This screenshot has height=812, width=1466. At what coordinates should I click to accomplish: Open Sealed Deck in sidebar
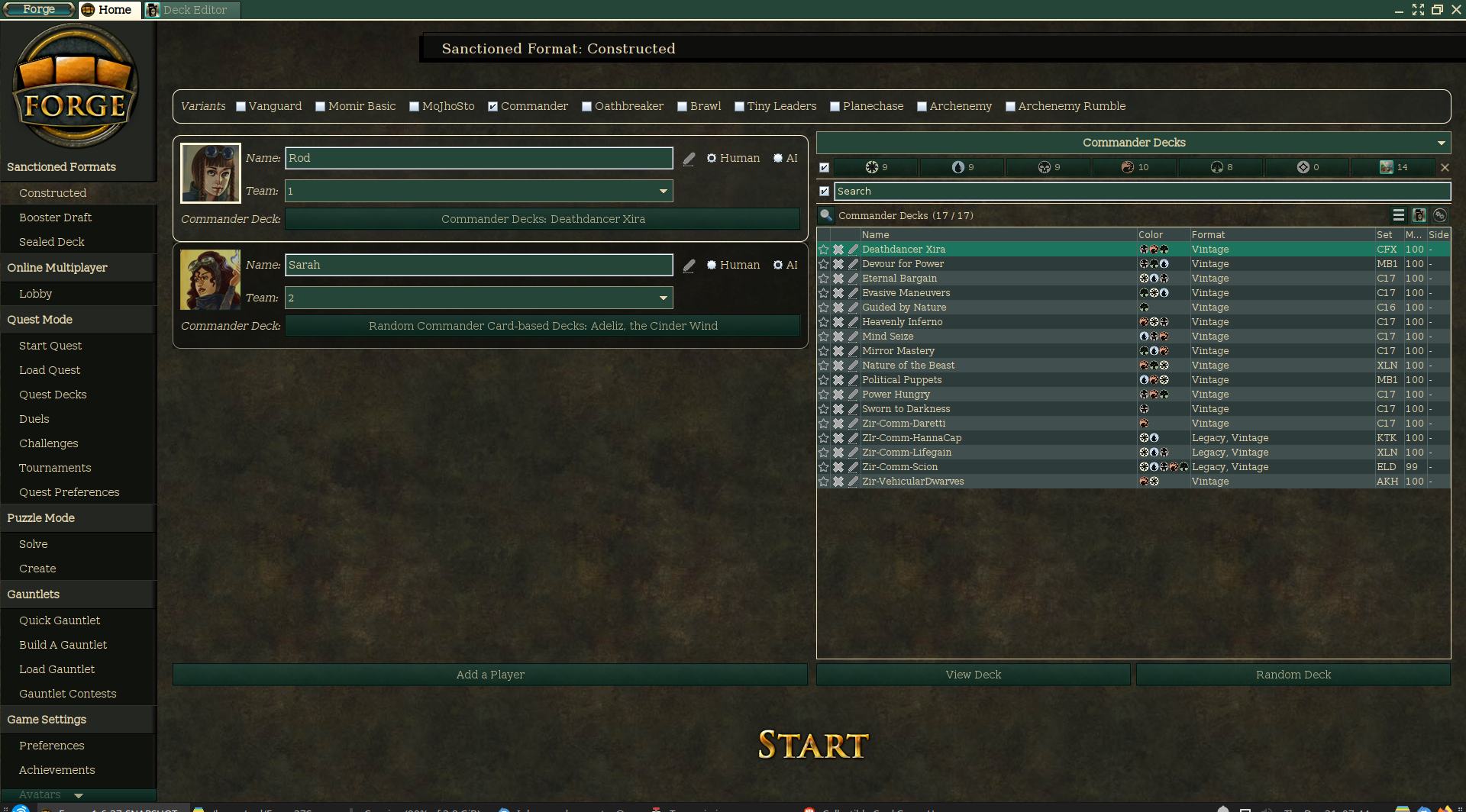(52, 242)
